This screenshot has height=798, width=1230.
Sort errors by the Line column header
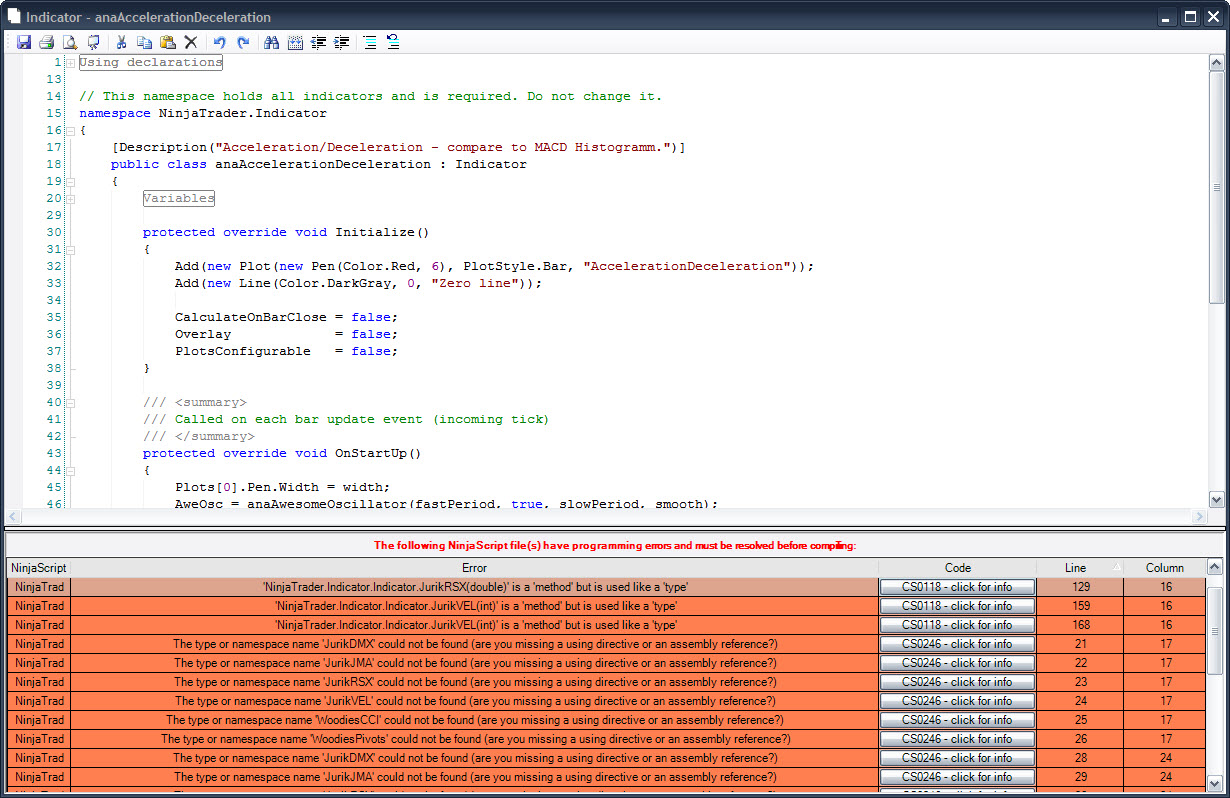(1075, 567)
